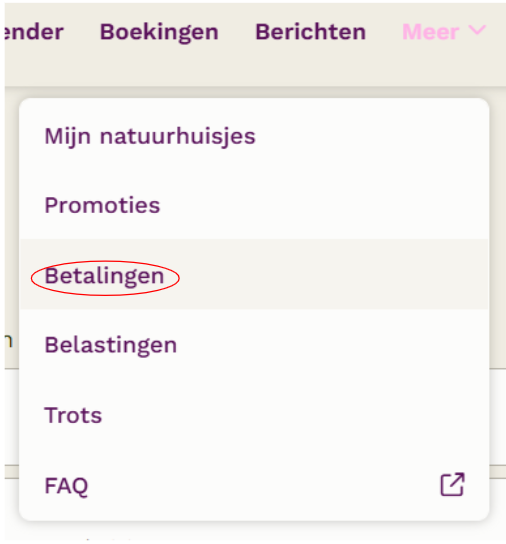Choose Promoties in the dropdown menu
Screen dimensions: 506x544
[x=254, y=205]
